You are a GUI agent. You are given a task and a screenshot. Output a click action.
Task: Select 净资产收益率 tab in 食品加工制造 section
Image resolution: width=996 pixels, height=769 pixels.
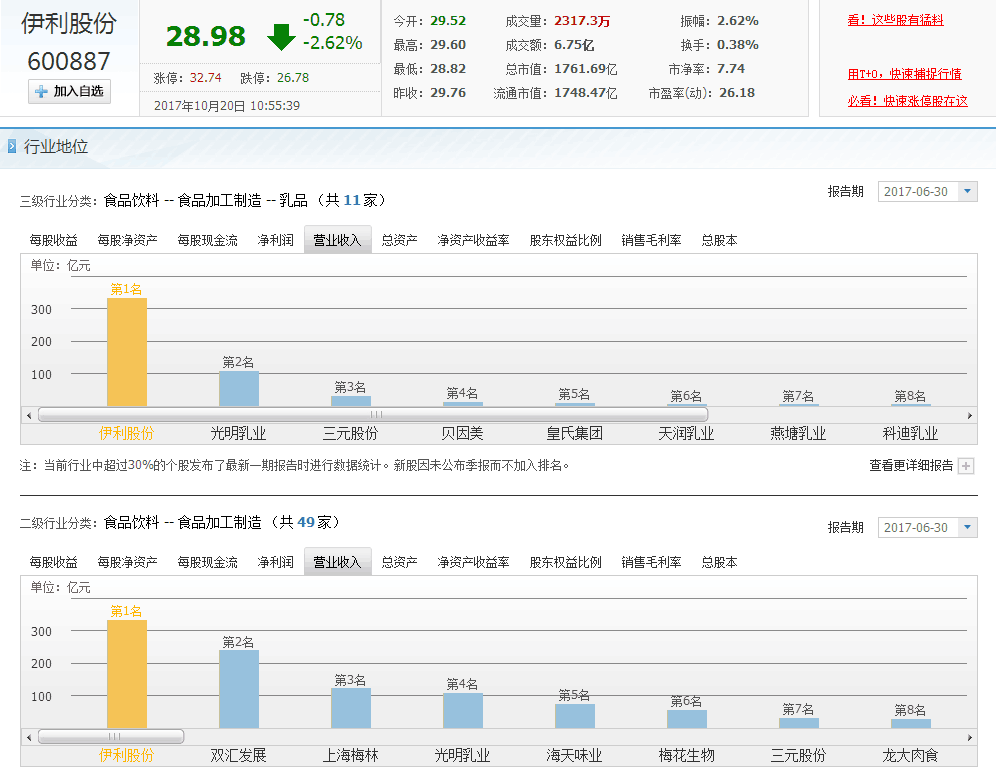coord(473,562)
